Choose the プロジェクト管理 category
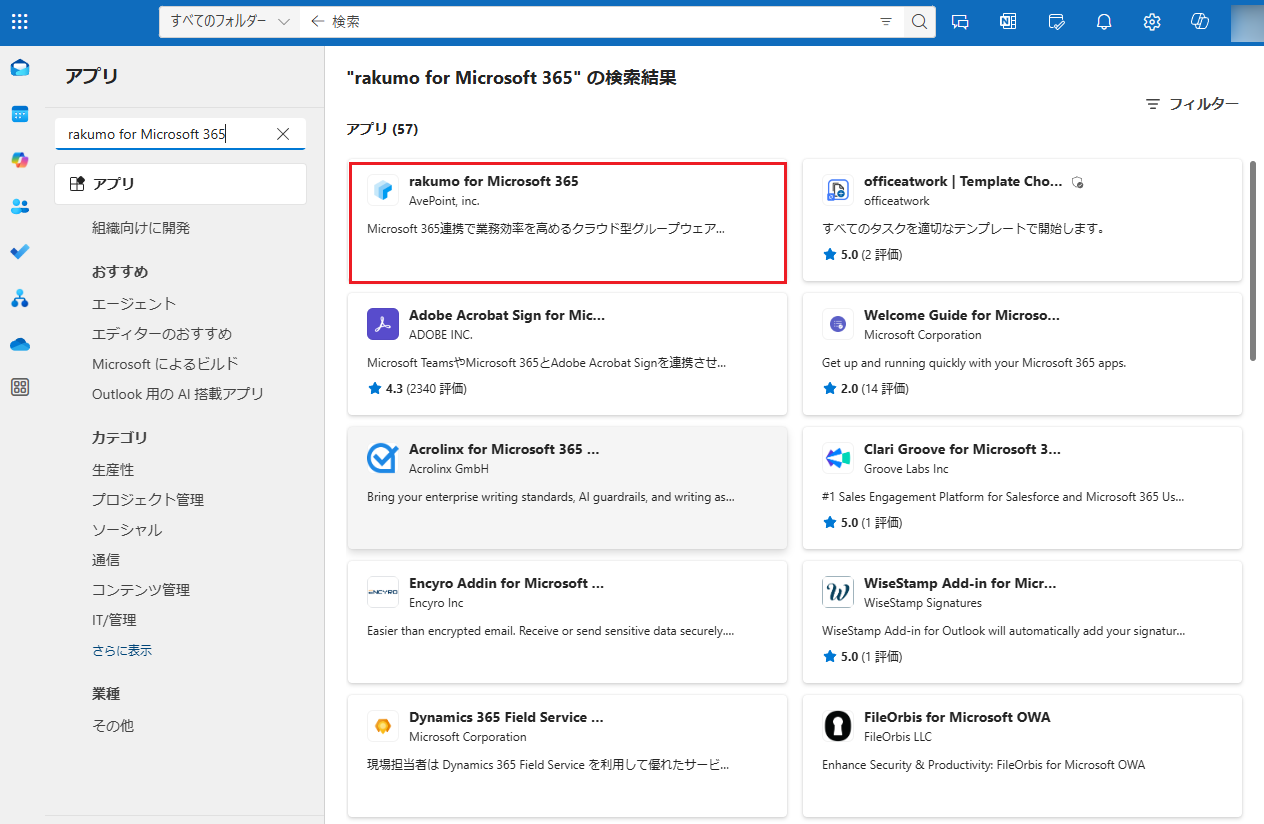Image resolution: width=1264 pixels, height=824 pixels. point(148,500)
